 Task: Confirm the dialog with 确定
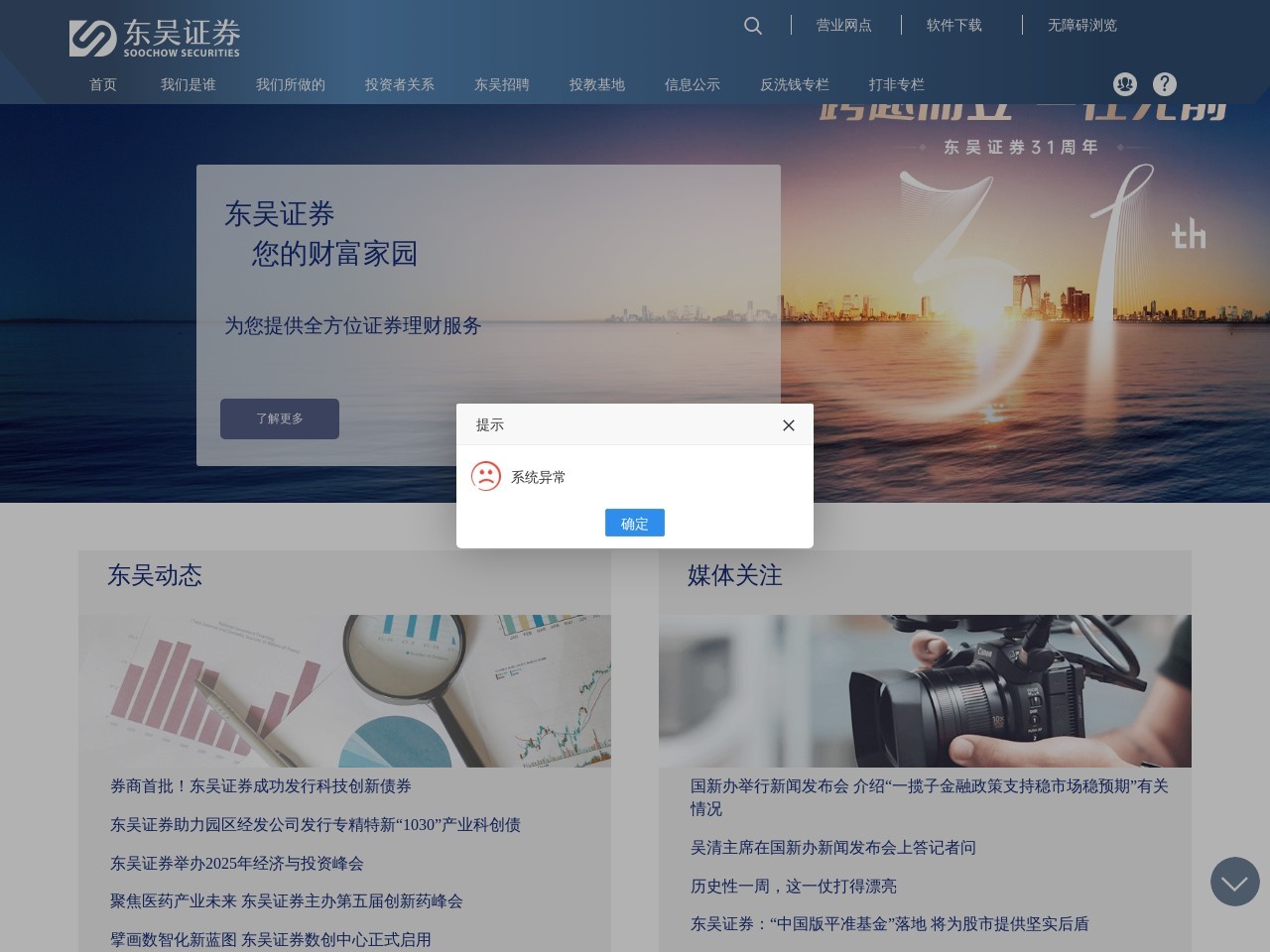[635, 523]
